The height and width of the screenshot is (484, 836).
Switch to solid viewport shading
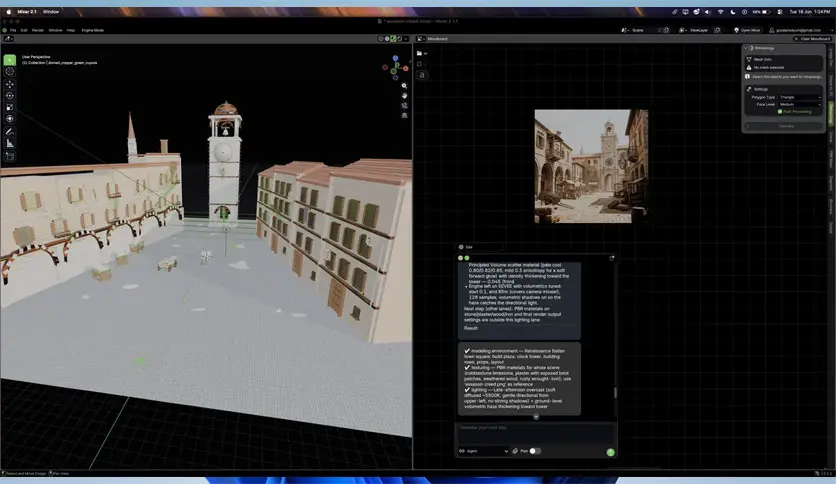click(x=387, y=39)
